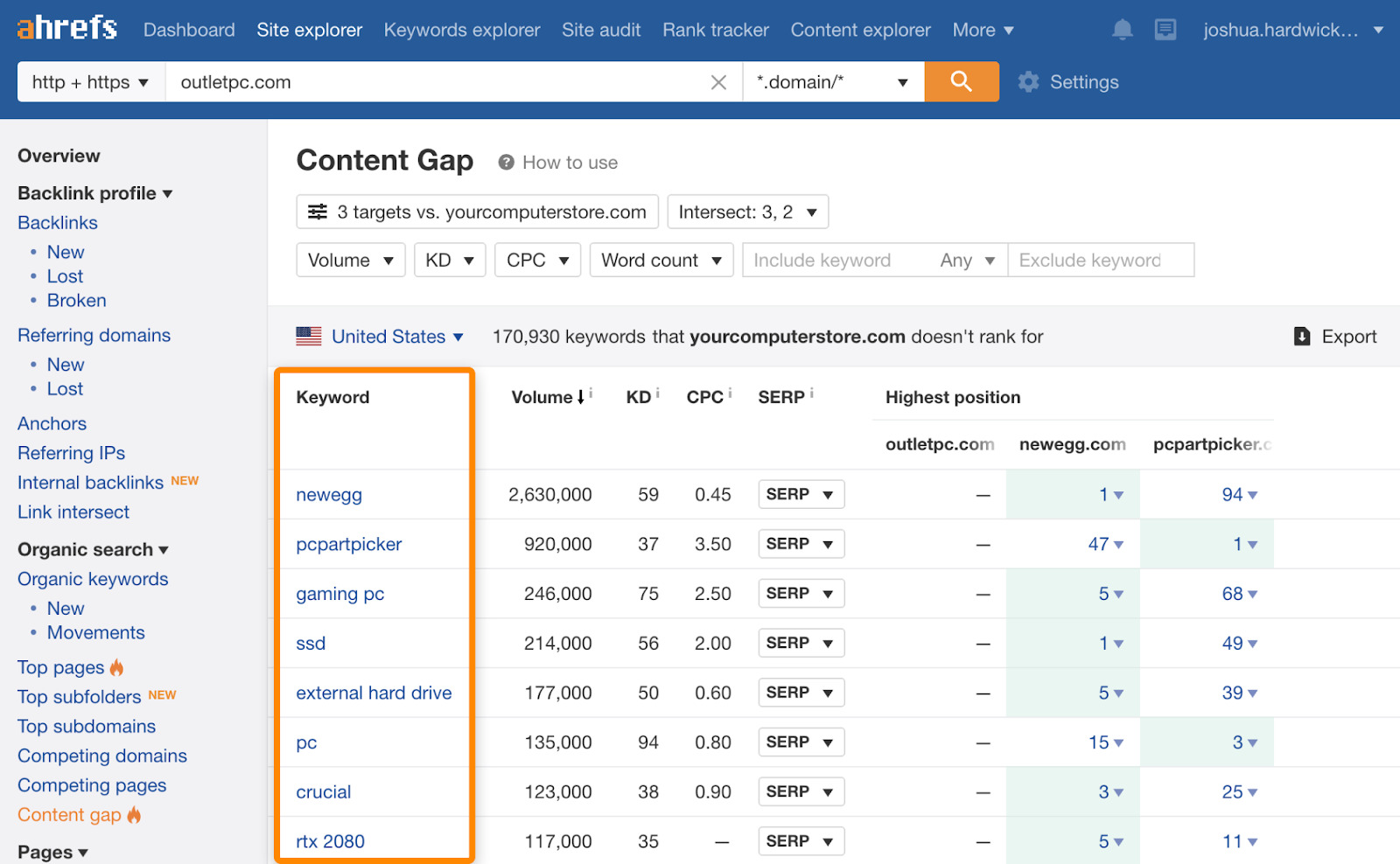Focus the Include keyword field
Viewport: 1400px width, 864px height.
[837, 260]
